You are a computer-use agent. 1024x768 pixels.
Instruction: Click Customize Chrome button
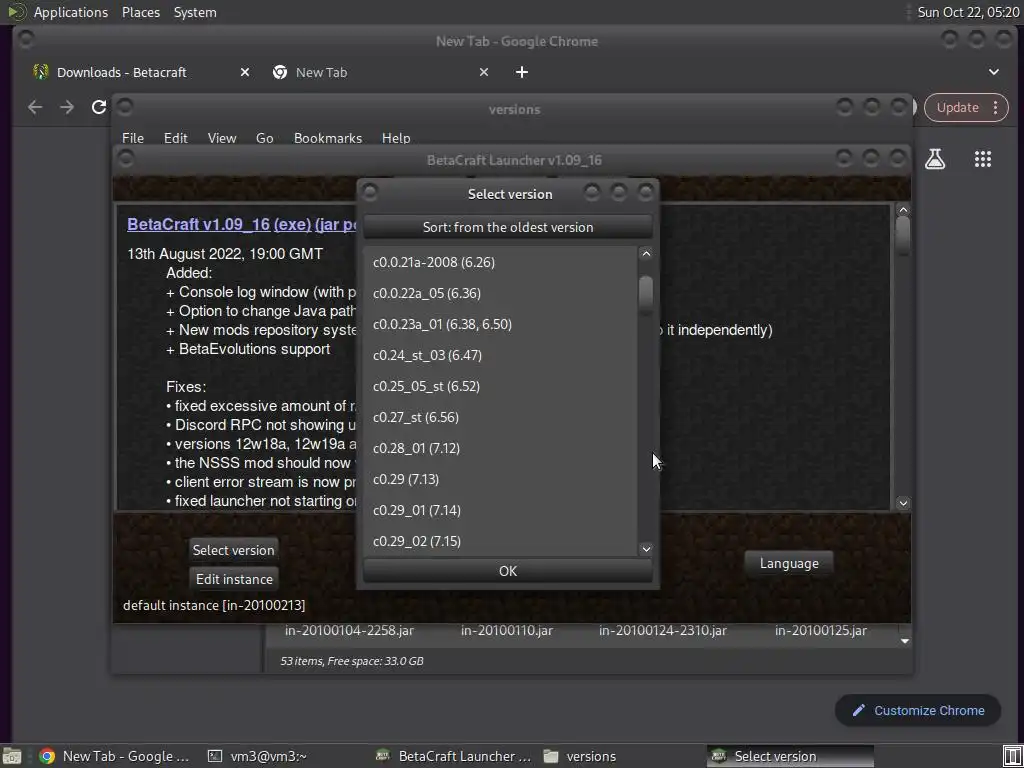click(x=918, y=711)
